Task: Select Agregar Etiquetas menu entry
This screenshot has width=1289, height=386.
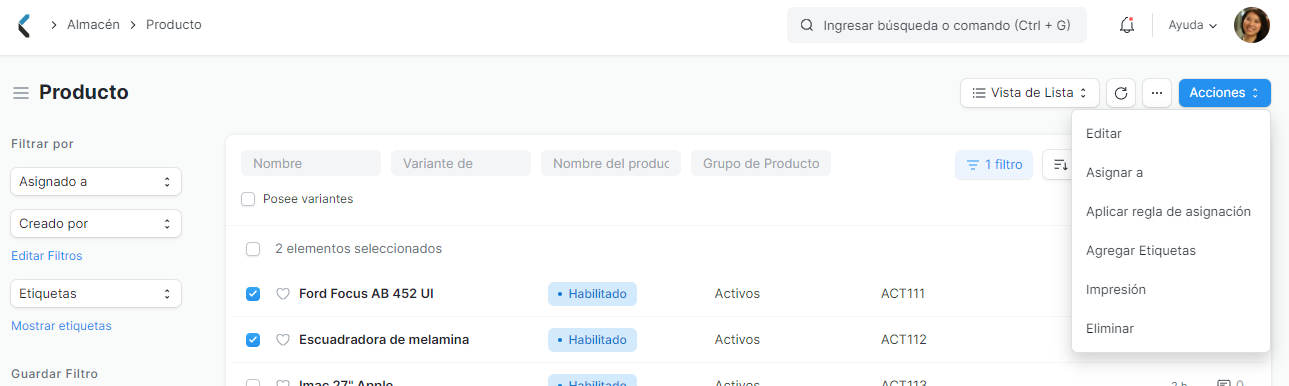Action: coord(1171,251)
